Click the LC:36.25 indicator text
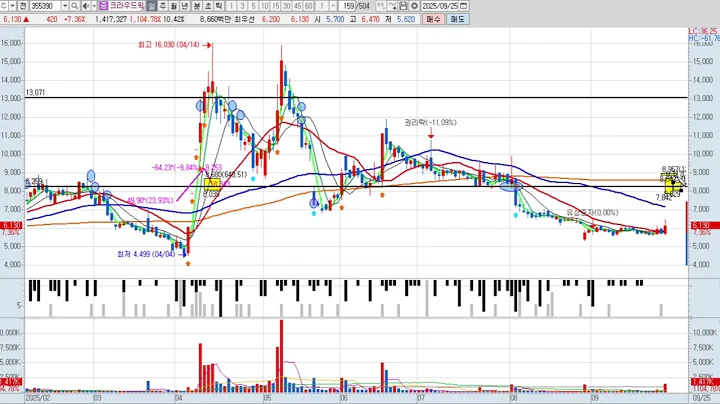The width and height of the screenshot is (720, 404). click(x=703, y=31)
